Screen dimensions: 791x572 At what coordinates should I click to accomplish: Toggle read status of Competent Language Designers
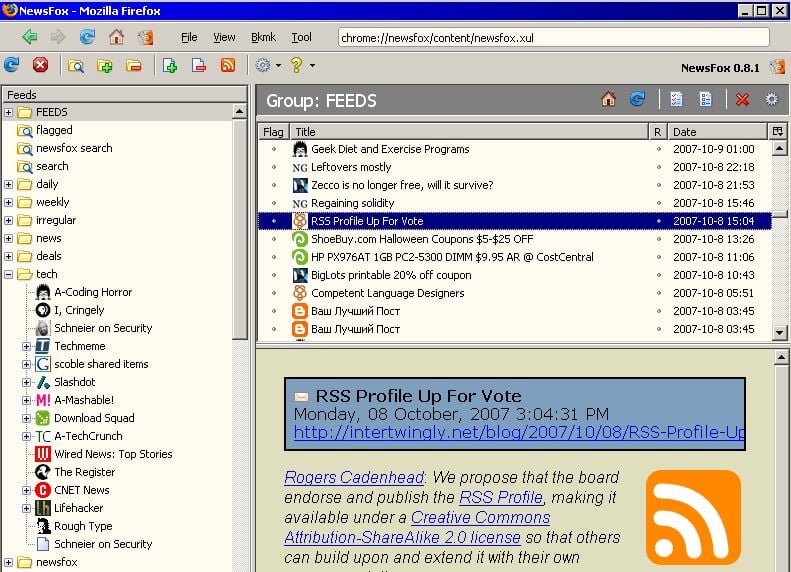coord(658,293)
